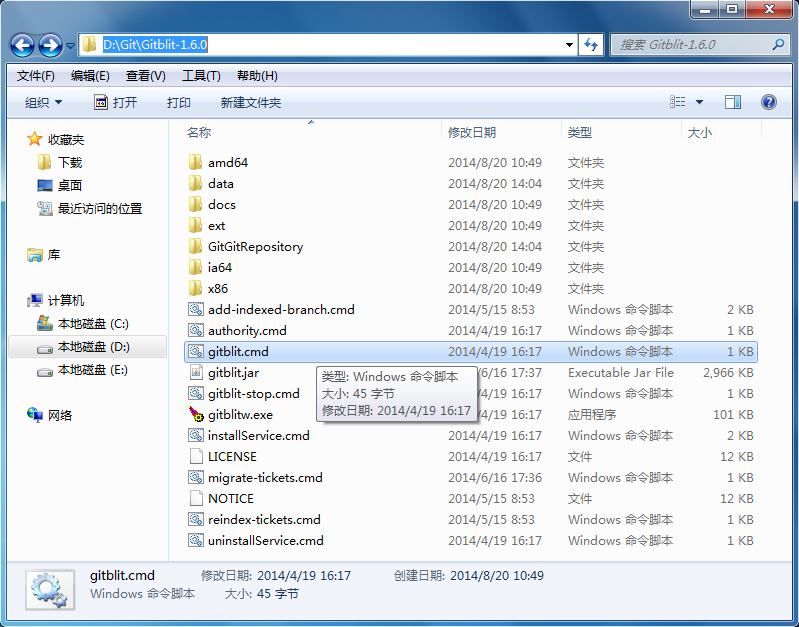Click 新建文件夹 button
The height and width of the screenshot is (627, 799).
coord(251,102)
